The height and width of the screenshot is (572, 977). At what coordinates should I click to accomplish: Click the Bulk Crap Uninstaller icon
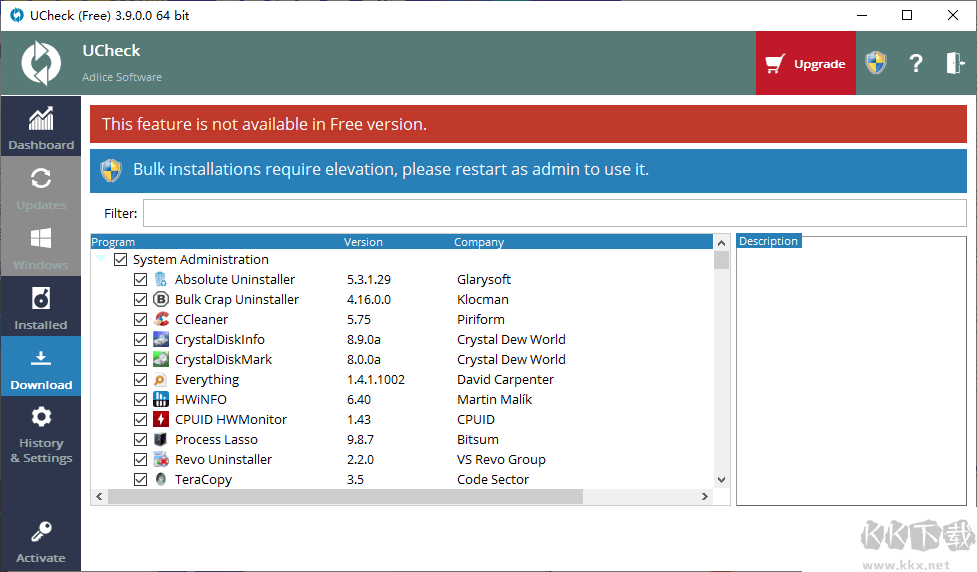[x=161, y=299]
